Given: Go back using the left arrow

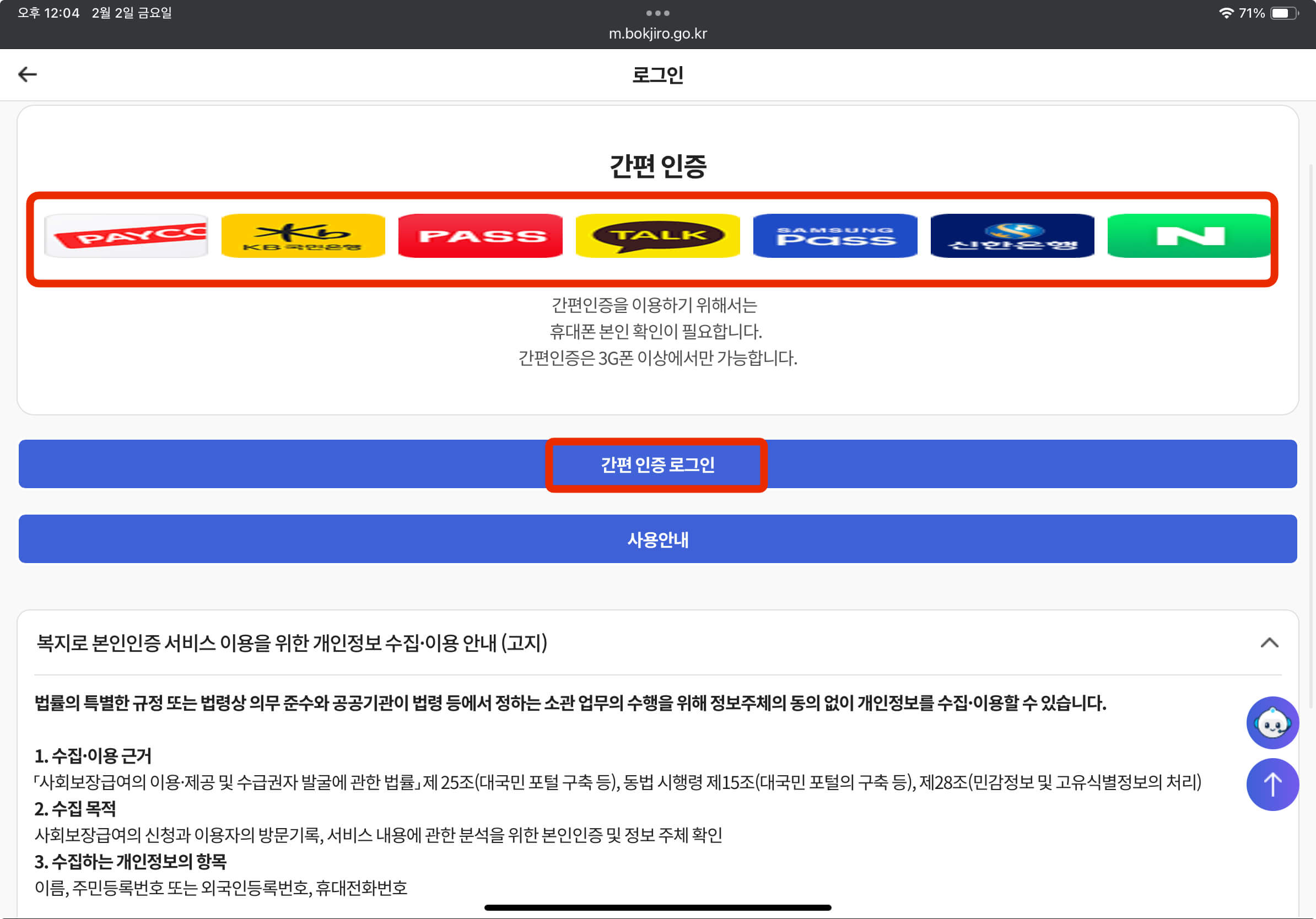Looking at the screenshot, I should 28,74.
